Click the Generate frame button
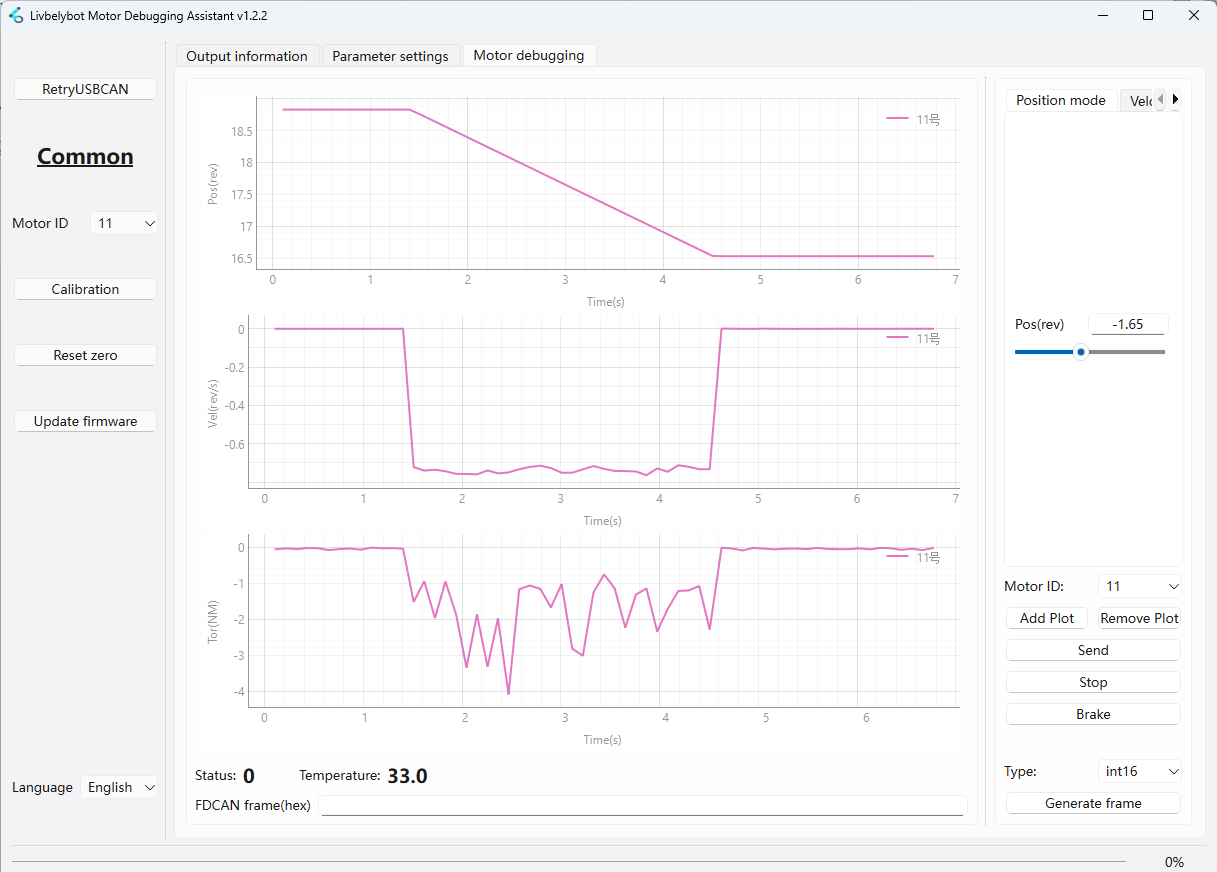Image resolution: width=1217 pixels, height=872 pixels. coord(1093,803)
